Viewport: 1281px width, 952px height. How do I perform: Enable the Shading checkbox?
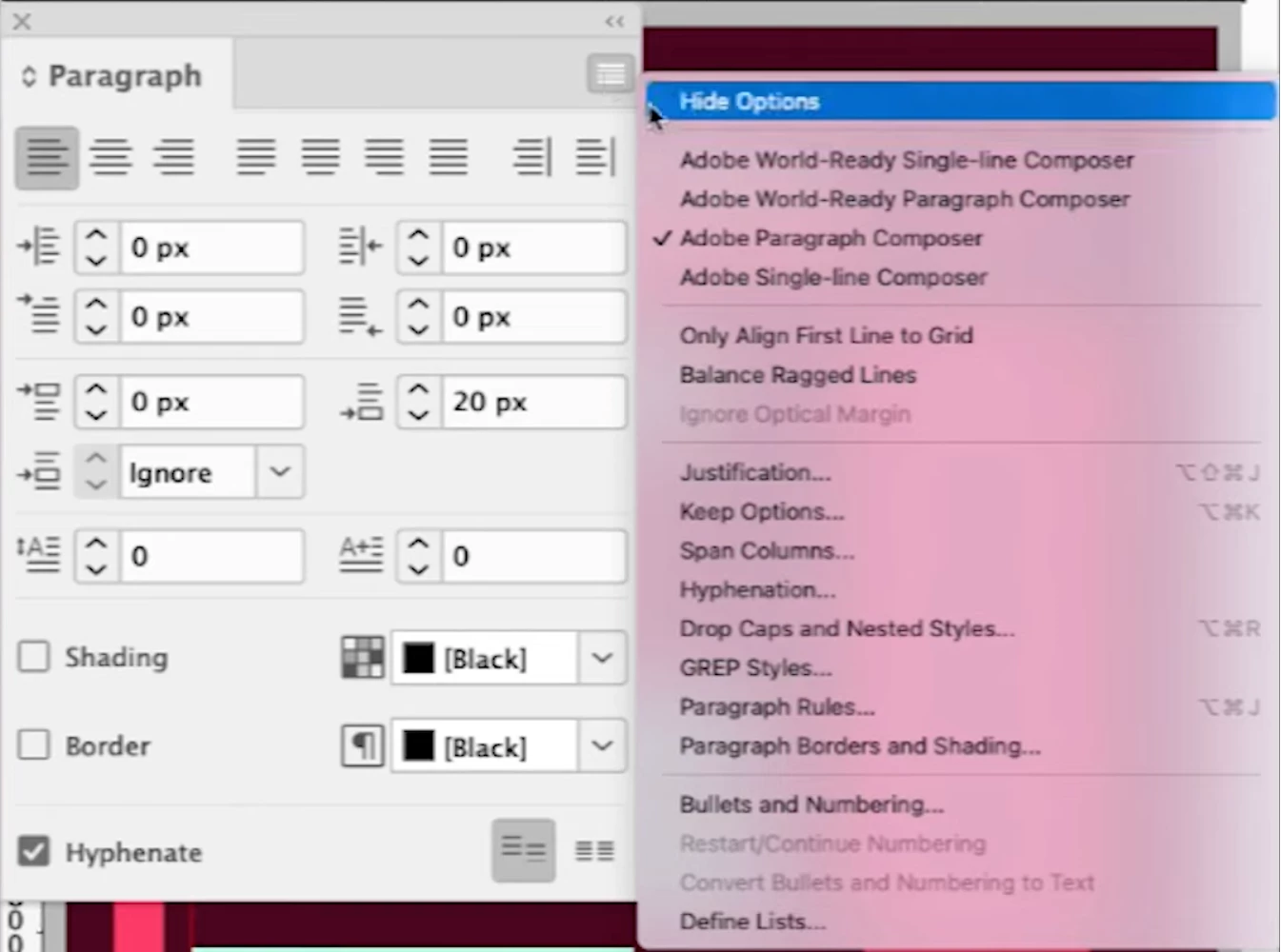34,657
